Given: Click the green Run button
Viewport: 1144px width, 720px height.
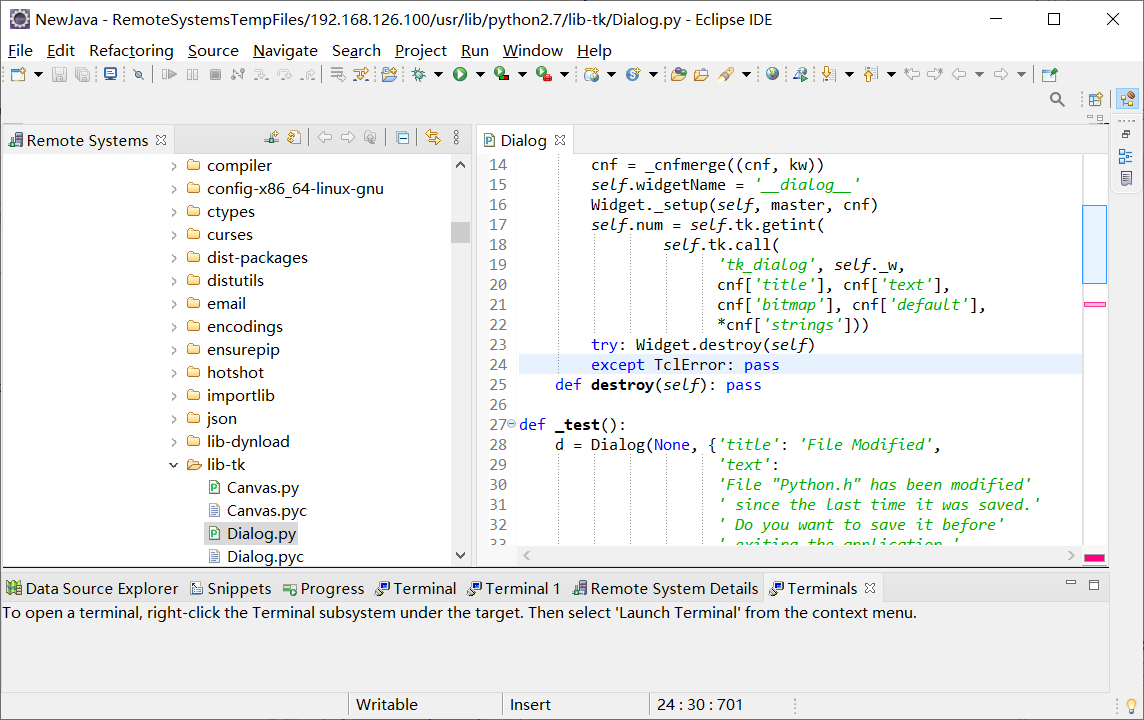Looking at the screenshot, I should (460, 74).
